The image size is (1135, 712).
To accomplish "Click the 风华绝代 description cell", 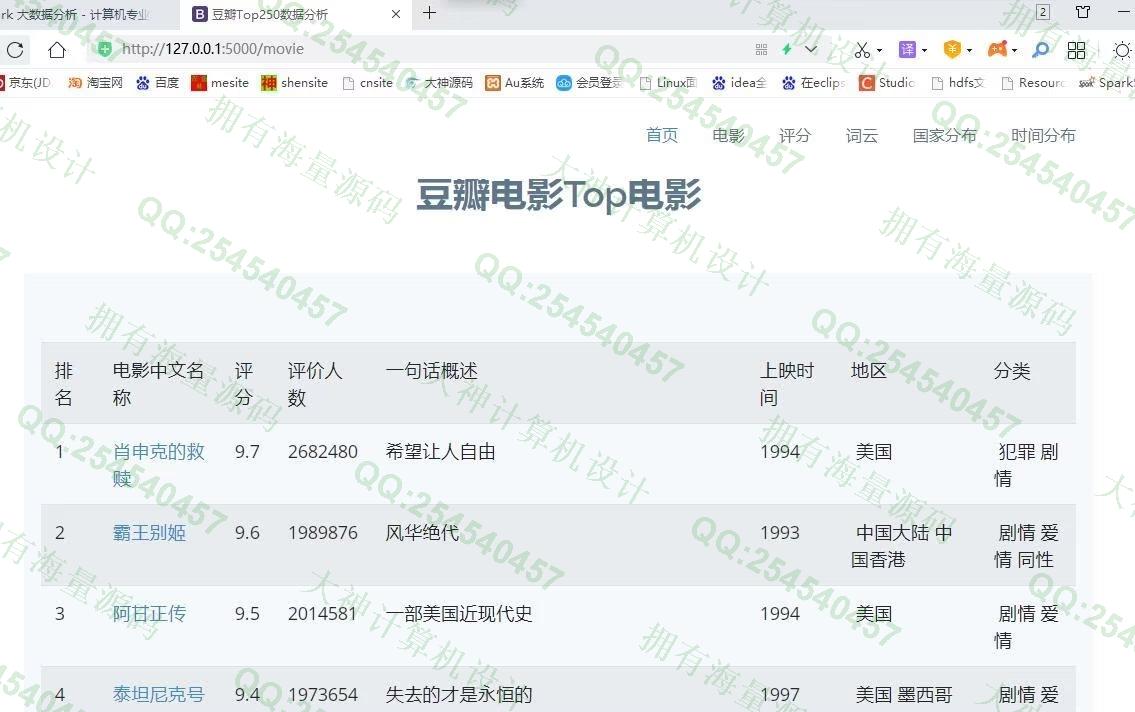I will pos(422,533).
